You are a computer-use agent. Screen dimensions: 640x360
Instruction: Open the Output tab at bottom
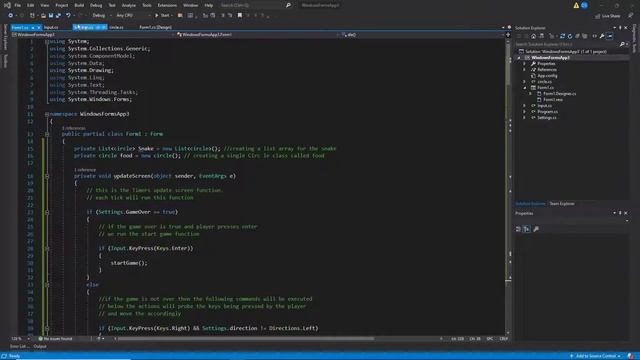40,347
